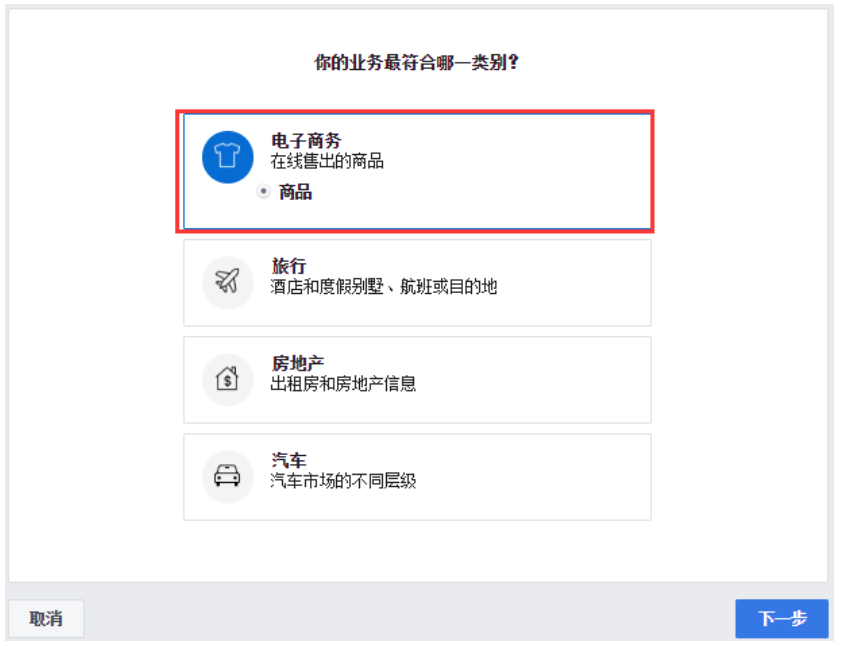This screenshot has width=842, height=646.
Task: Choose the 汽车 category card
Action: 417,477
